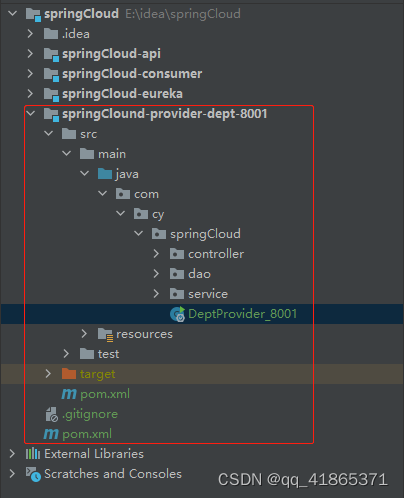Select the springCloud-consumer module label

pyautogui.click(x=132, y=74)
